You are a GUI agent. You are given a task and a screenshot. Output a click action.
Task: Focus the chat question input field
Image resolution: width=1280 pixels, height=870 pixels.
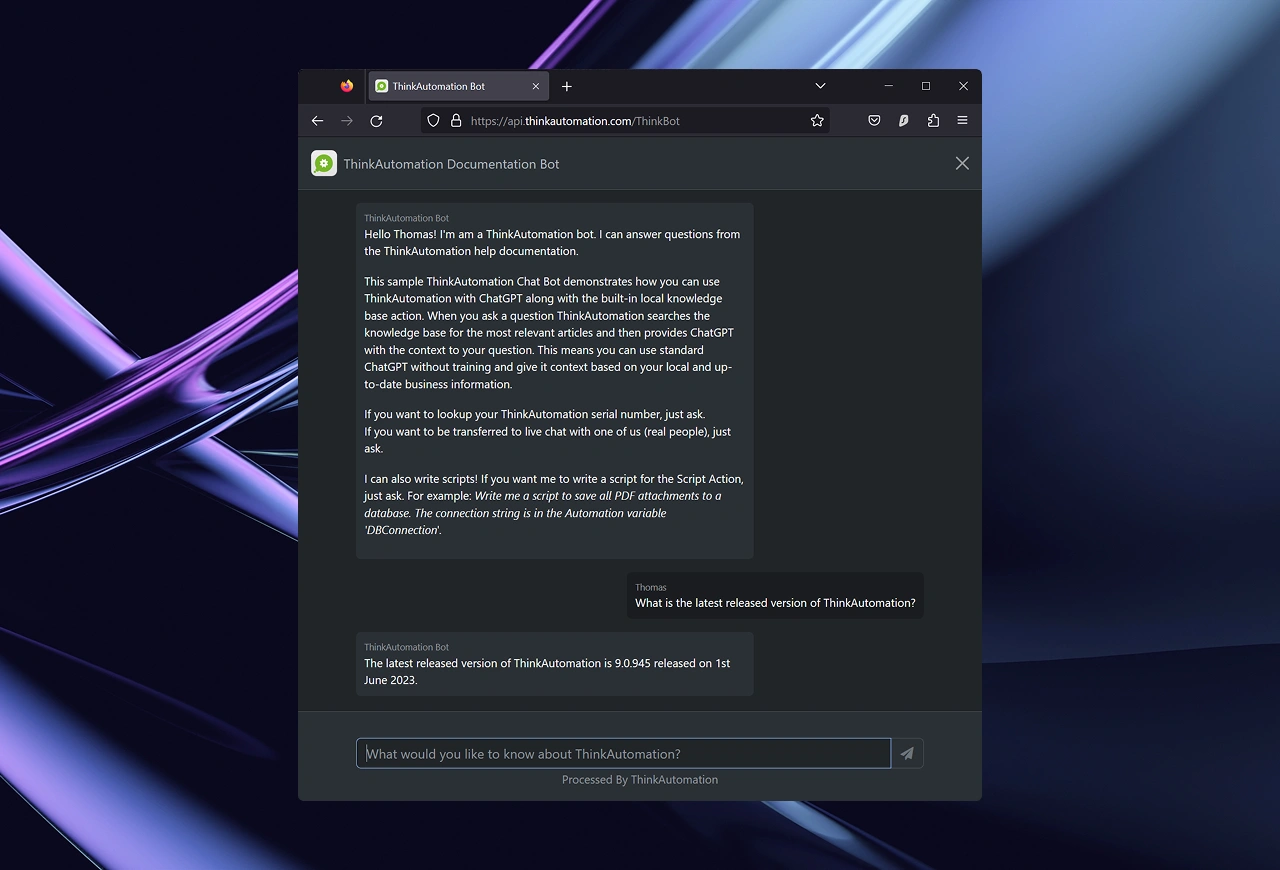[x=622, y=753]
